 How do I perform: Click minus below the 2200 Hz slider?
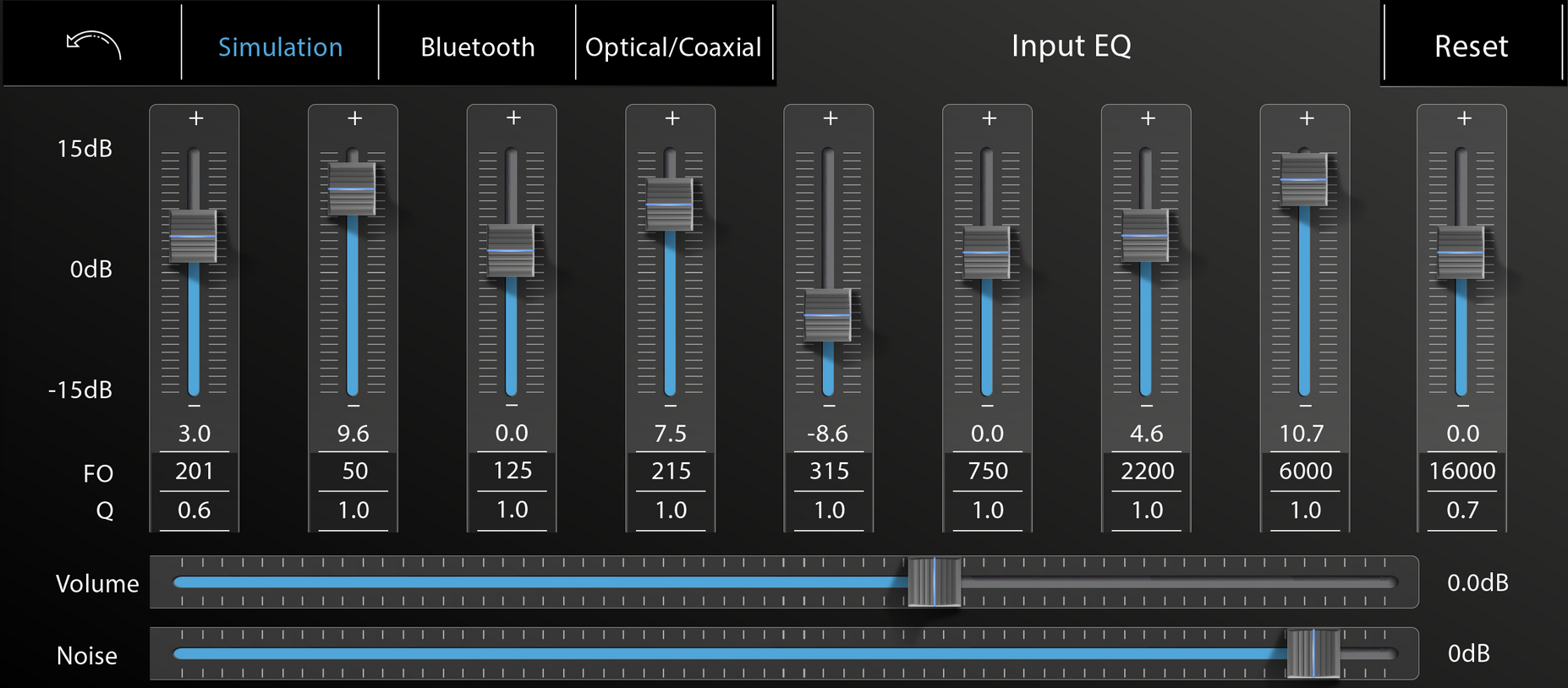[x=1146, y=406]
